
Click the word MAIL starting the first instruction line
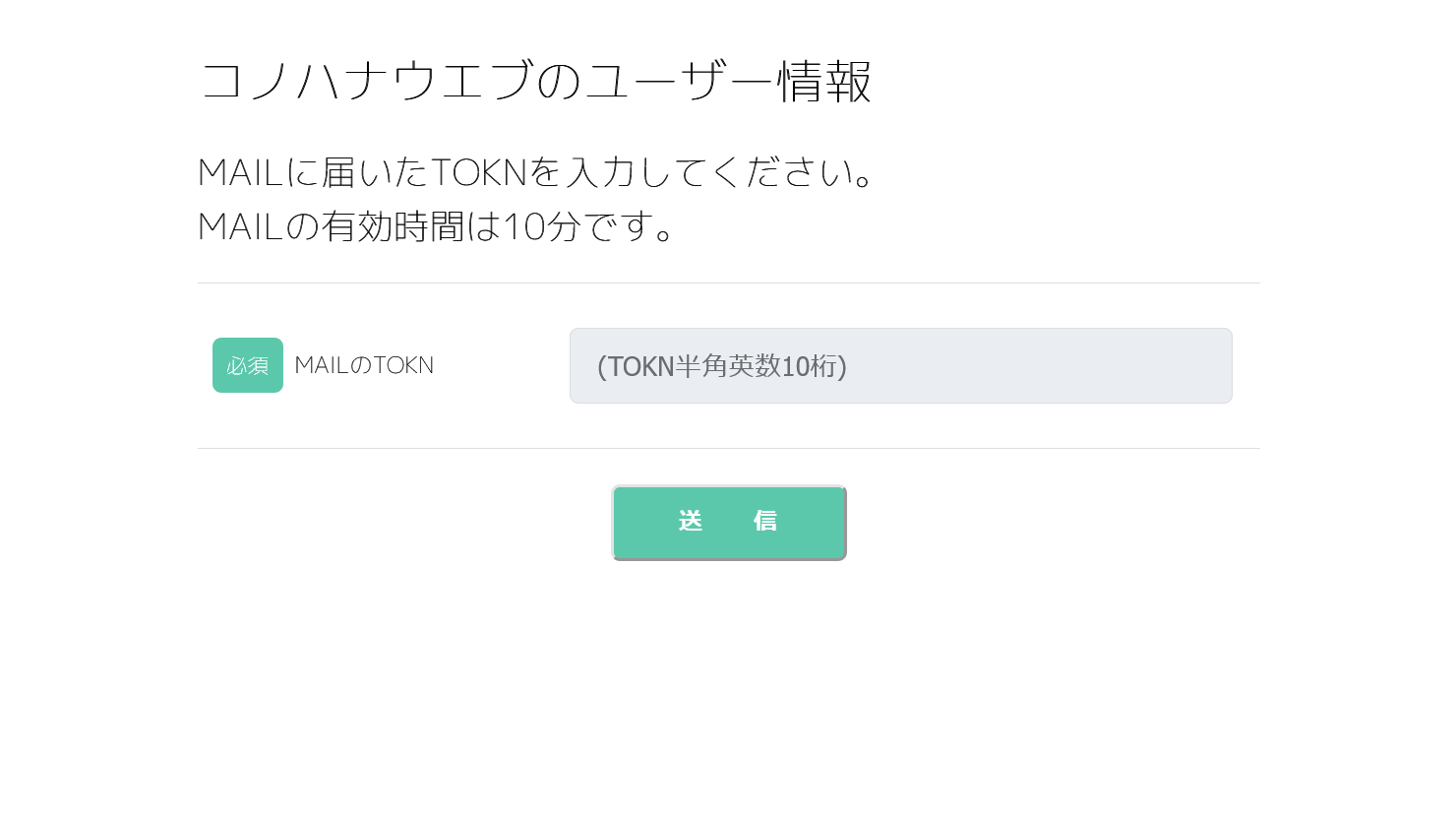click(241, 172)
